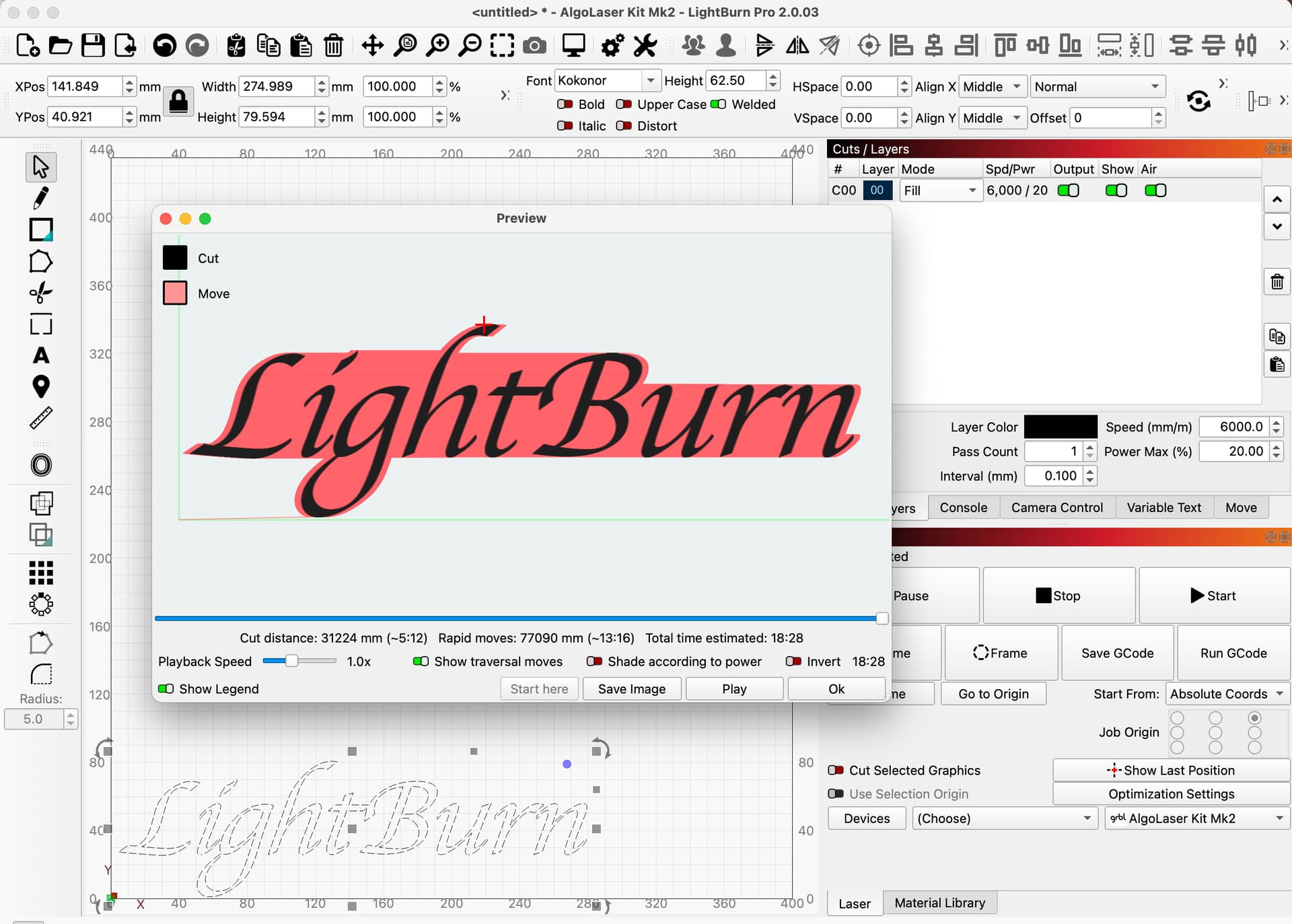Screen dimensions: 1292x924
Task: Open the Grid Array tool
Action: coord(40,573)
